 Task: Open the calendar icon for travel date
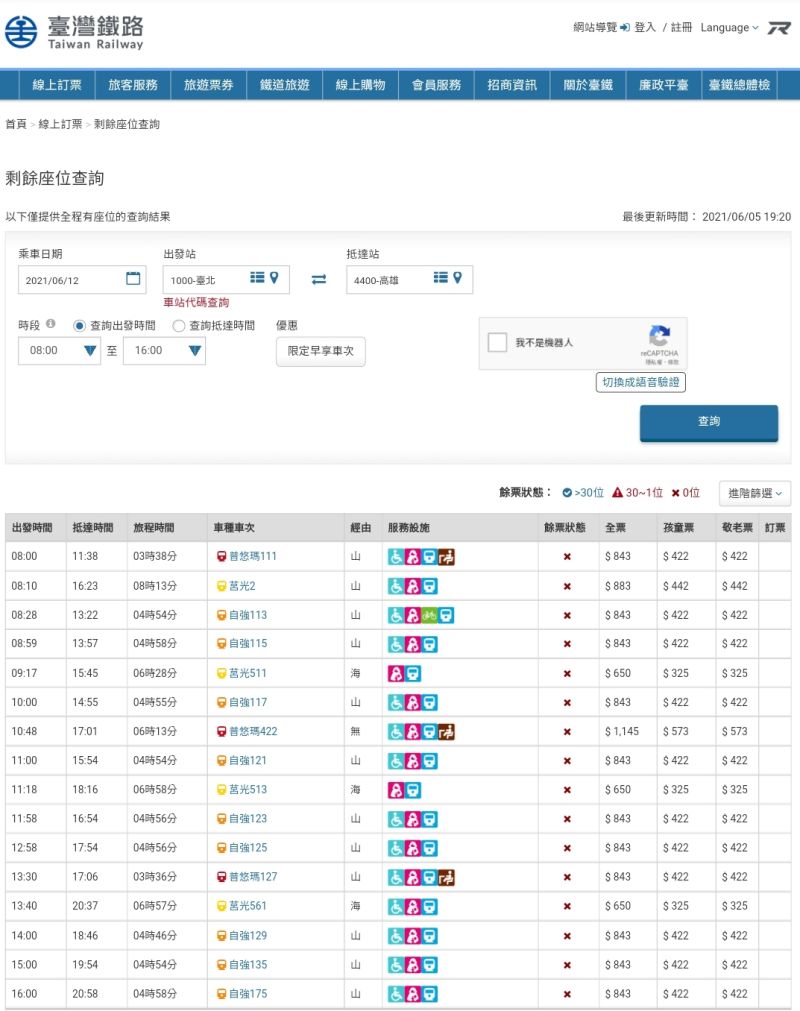tap(133, 278)
